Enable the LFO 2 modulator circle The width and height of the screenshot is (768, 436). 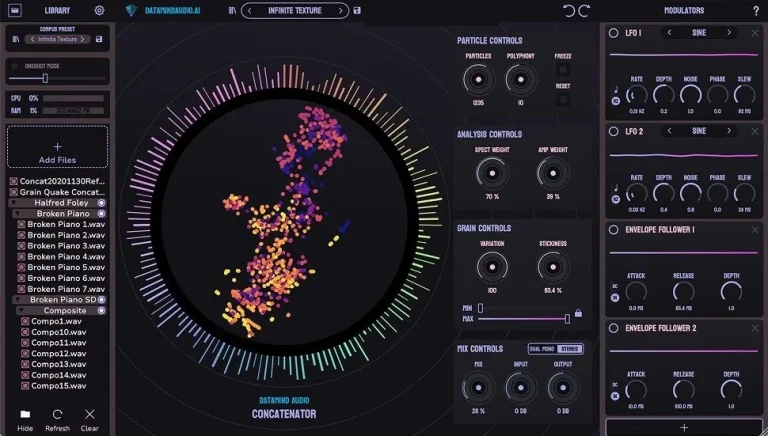[x=613, y=131]
